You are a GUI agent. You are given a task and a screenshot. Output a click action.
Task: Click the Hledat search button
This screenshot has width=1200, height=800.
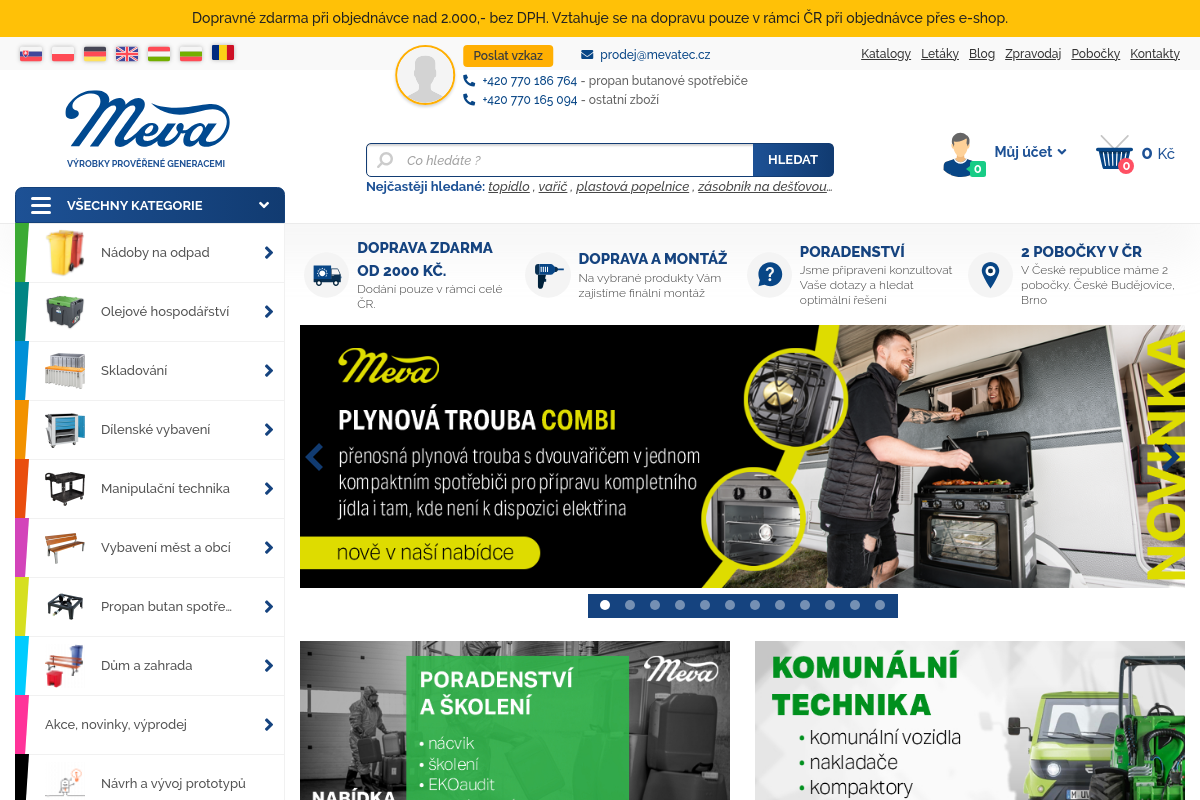(x=793, y=160)
